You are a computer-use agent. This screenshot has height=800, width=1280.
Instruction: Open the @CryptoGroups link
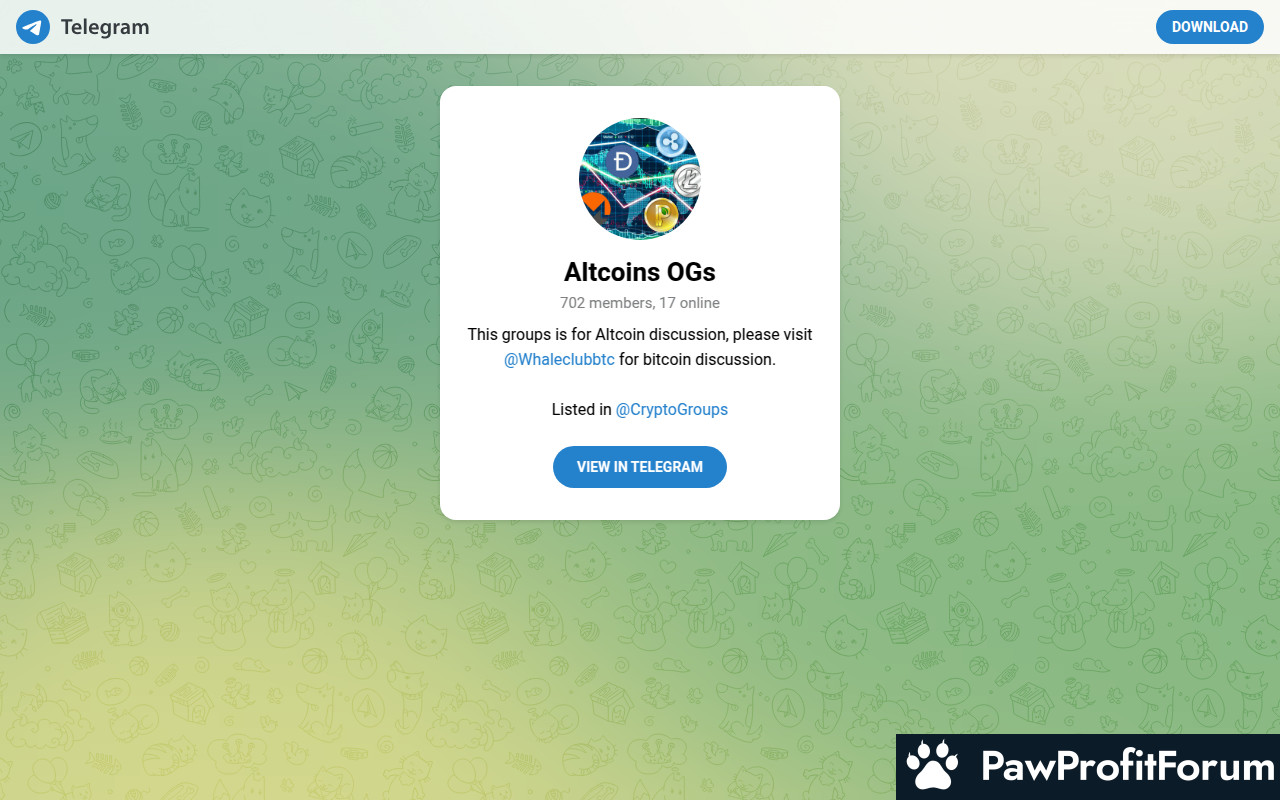tap(672, 409)
